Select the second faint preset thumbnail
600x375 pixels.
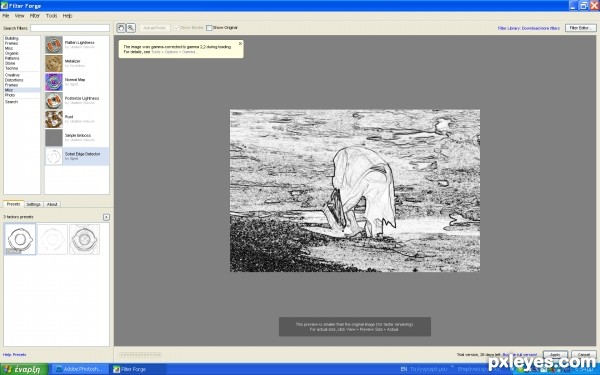click(52, 239)
